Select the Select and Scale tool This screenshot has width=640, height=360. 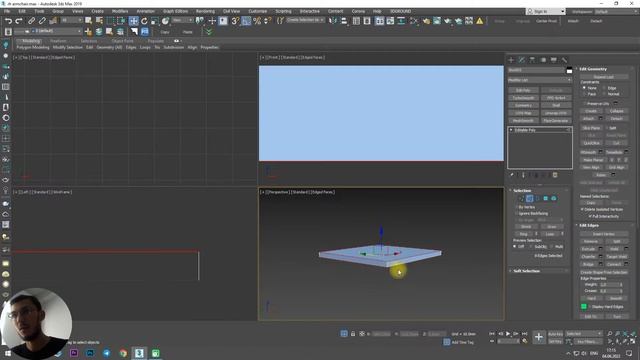pyautogui.click(x=155, y=21)
